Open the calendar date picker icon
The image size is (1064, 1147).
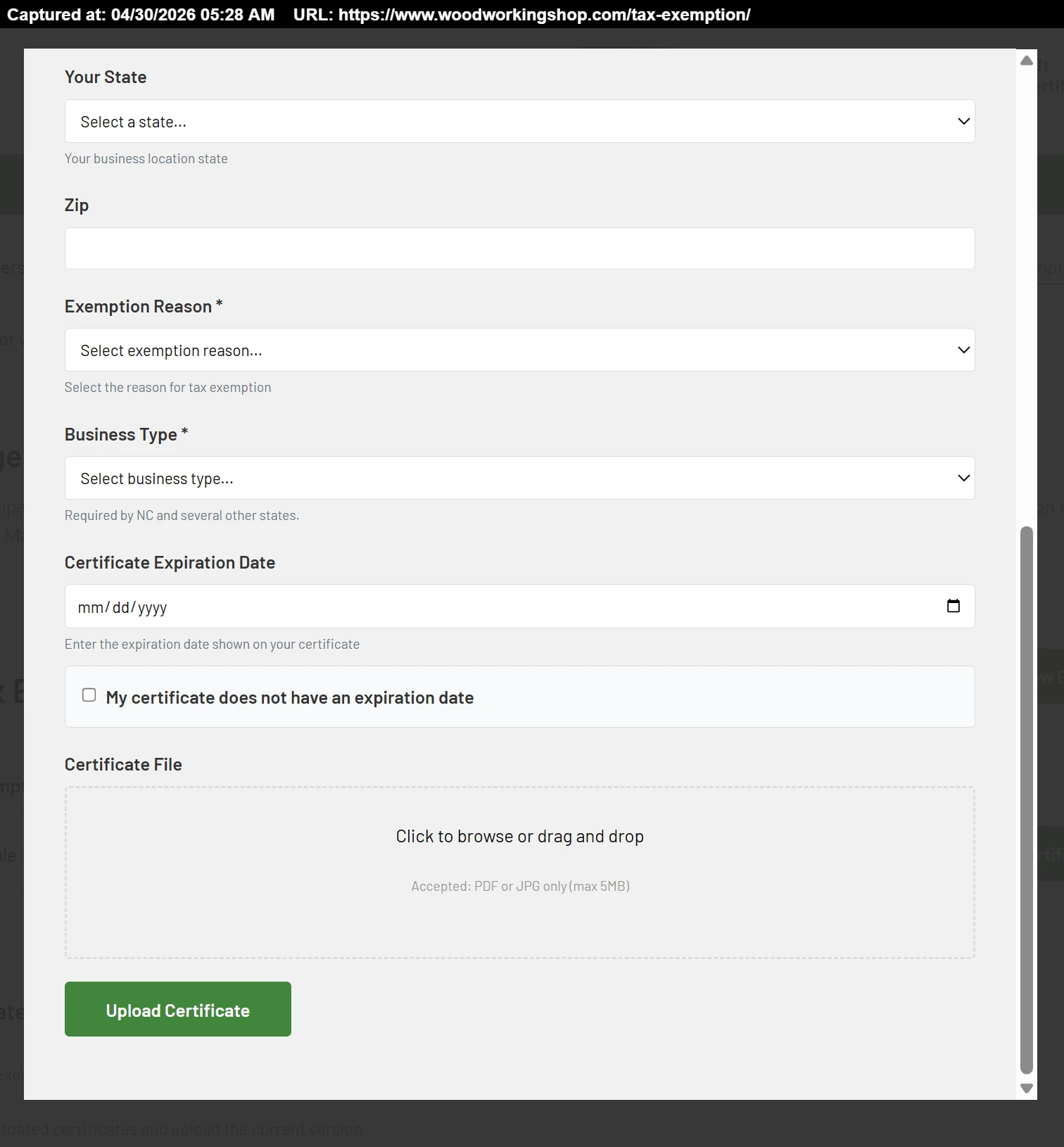953,606
